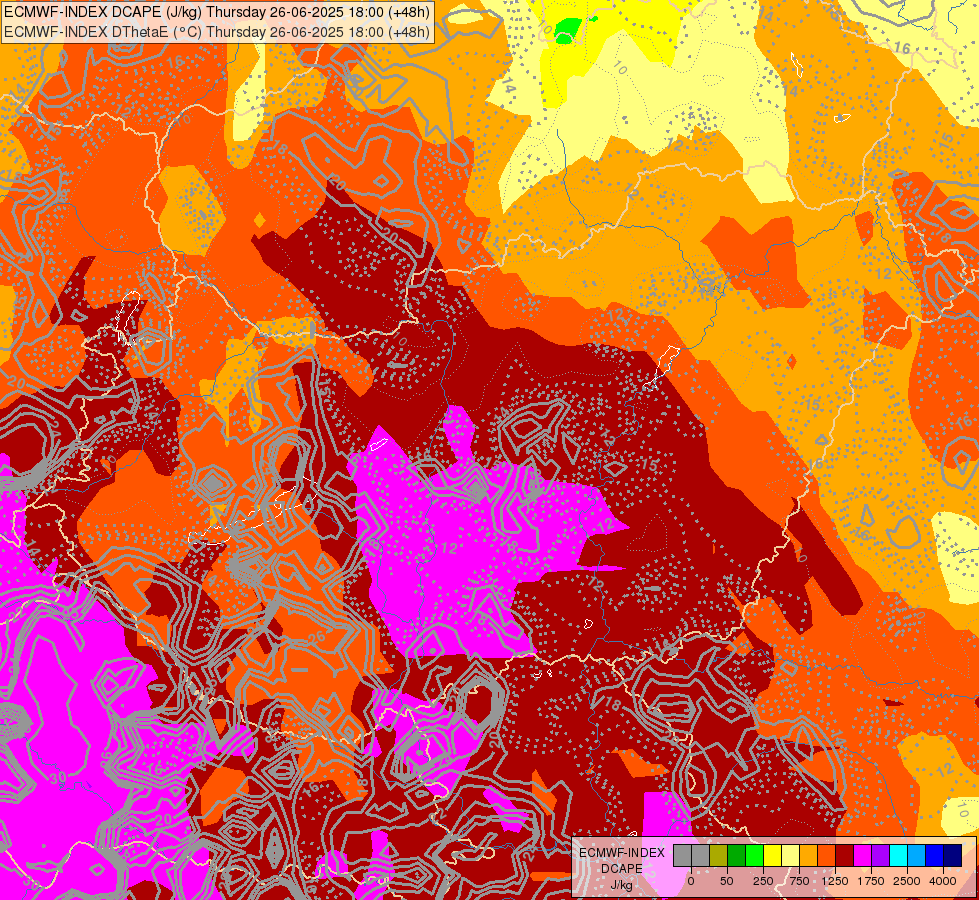979x900 pixels.
Task: Click the contour label 30 on the map
Action: click(57, 778)
